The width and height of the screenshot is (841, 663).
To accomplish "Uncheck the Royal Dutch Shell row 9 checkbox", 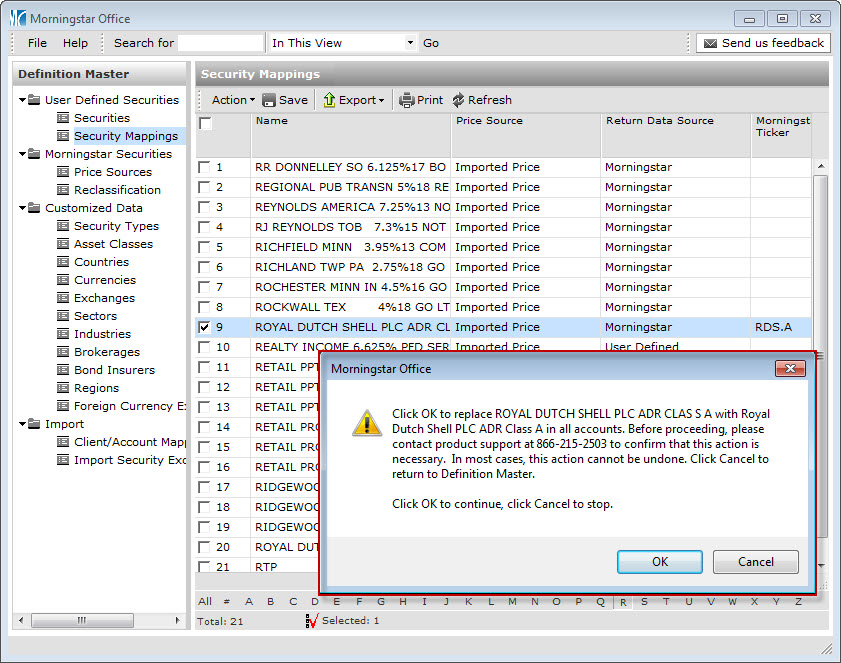I will coord(204,327).
